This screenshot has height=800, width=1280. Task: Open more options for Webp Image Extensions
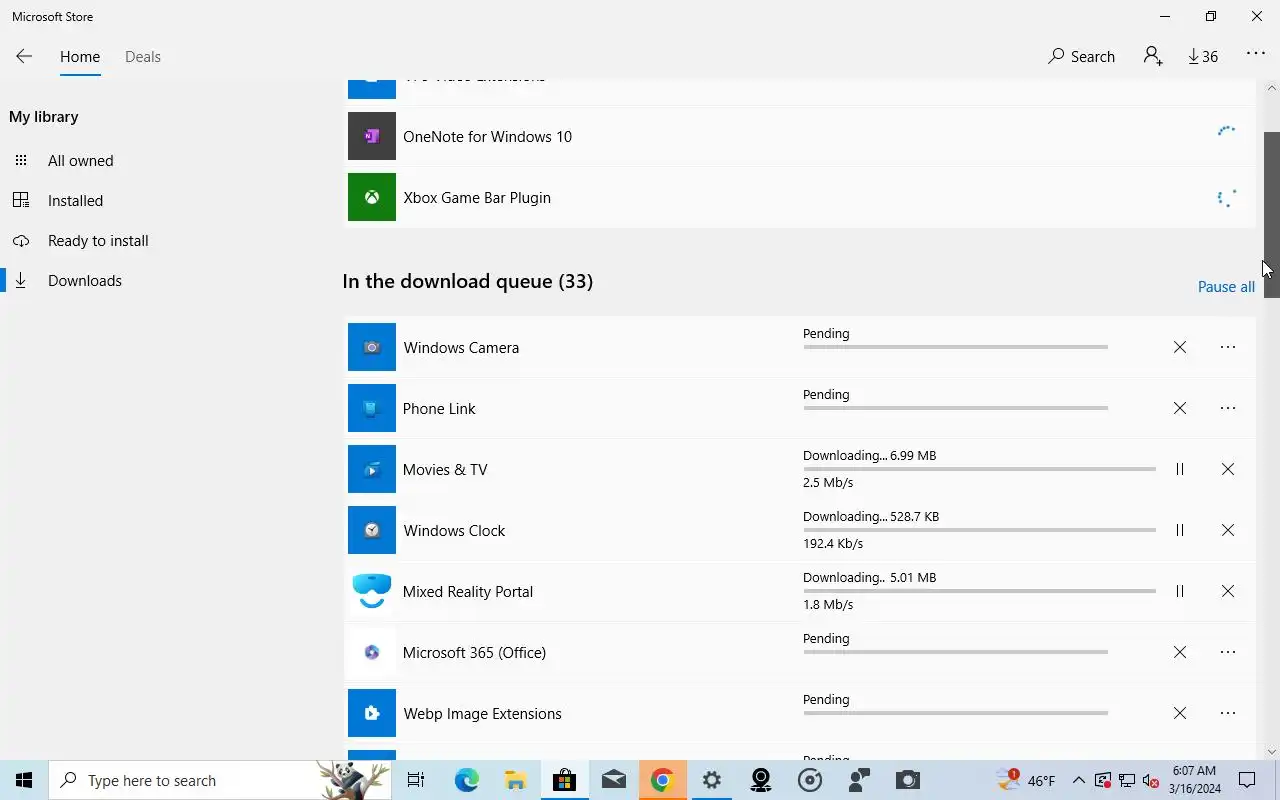[1228, 713]
